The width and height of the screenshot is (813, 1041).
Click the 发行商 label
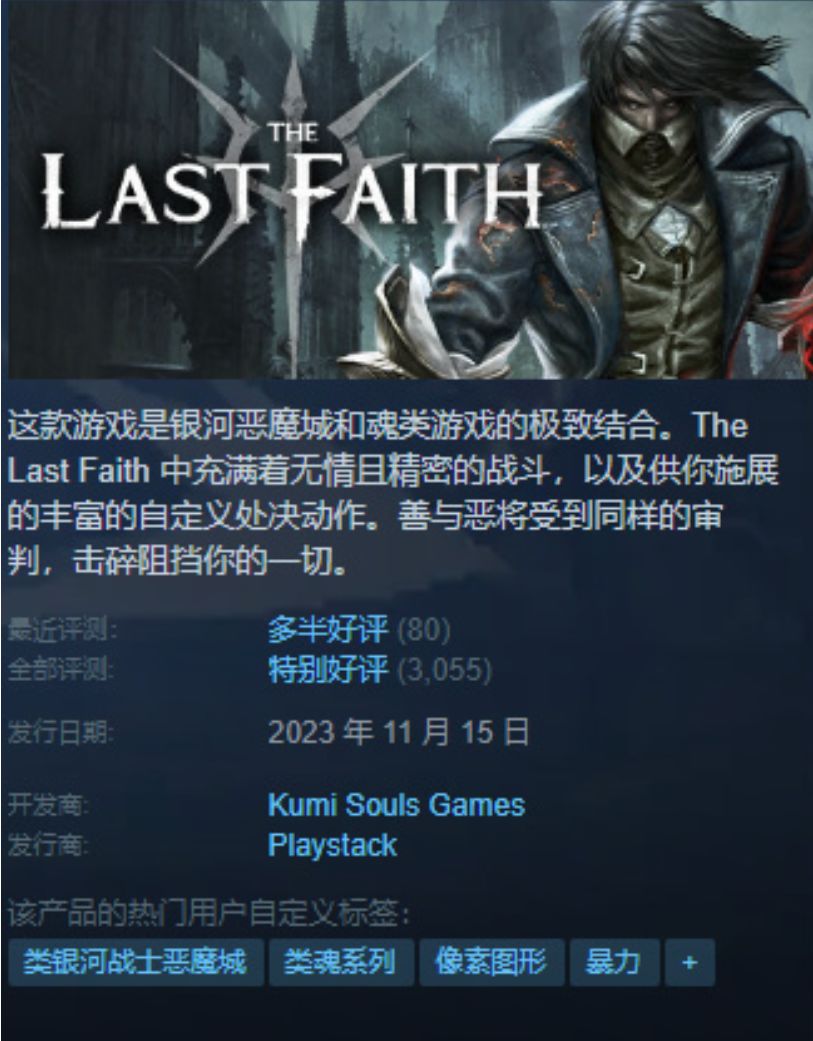48,845
